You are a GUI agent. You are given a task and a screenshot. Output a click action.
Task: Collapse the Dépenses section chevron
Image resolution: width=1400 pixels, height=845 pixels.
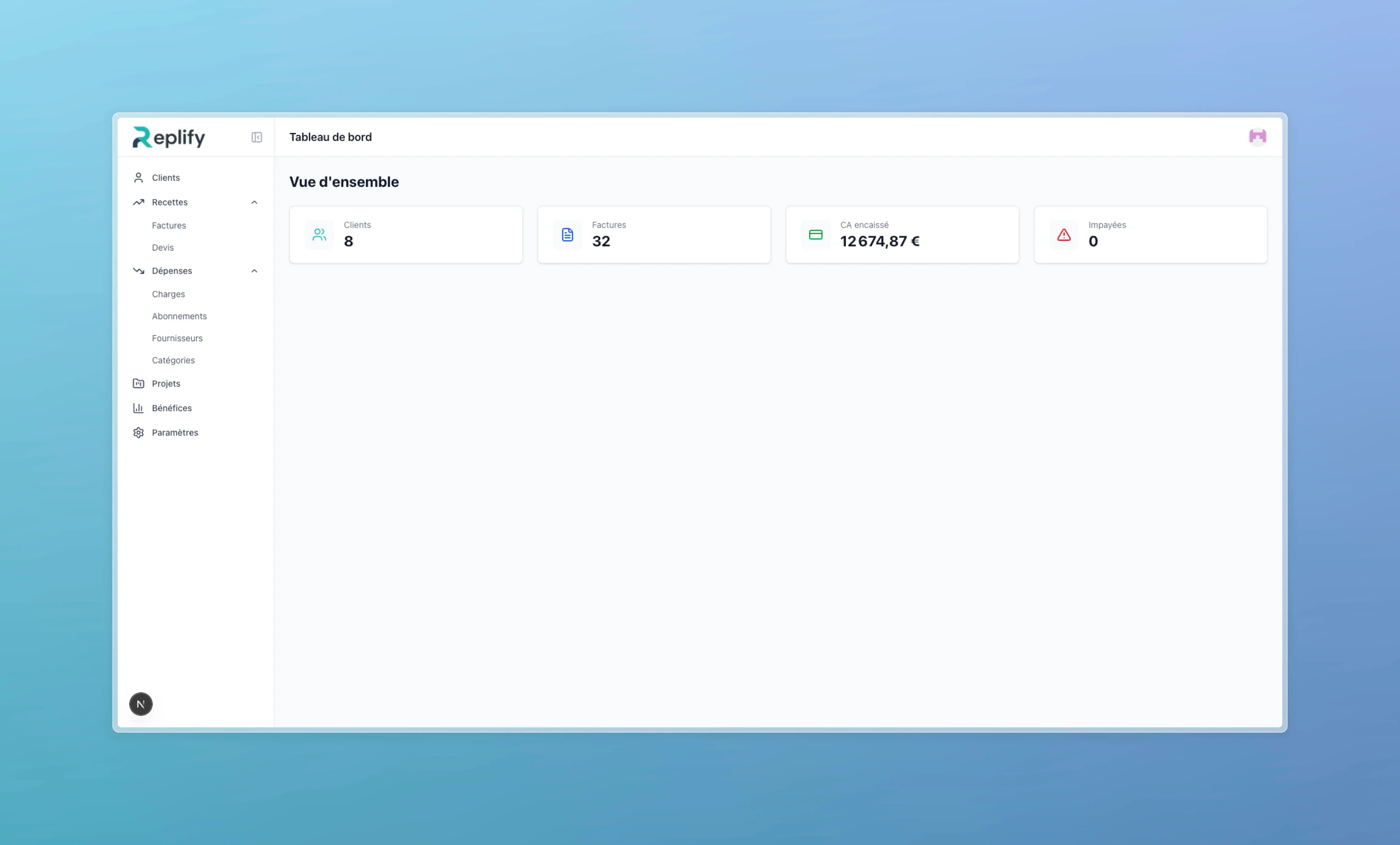254,271
